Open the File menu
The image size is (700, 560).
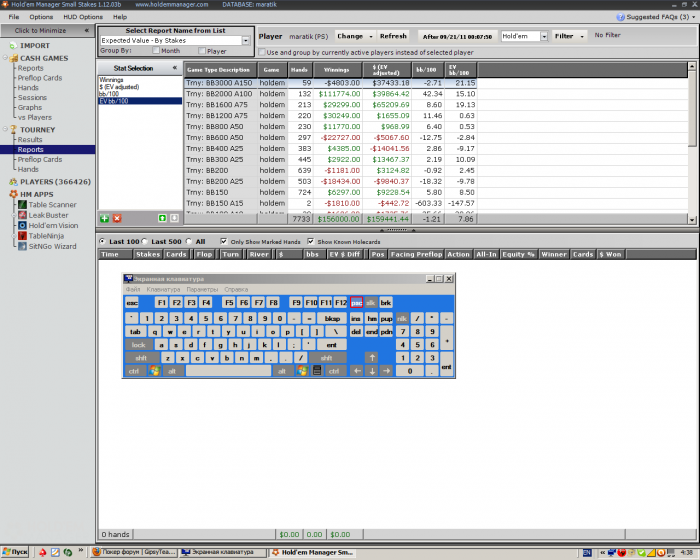pos(14,17)
